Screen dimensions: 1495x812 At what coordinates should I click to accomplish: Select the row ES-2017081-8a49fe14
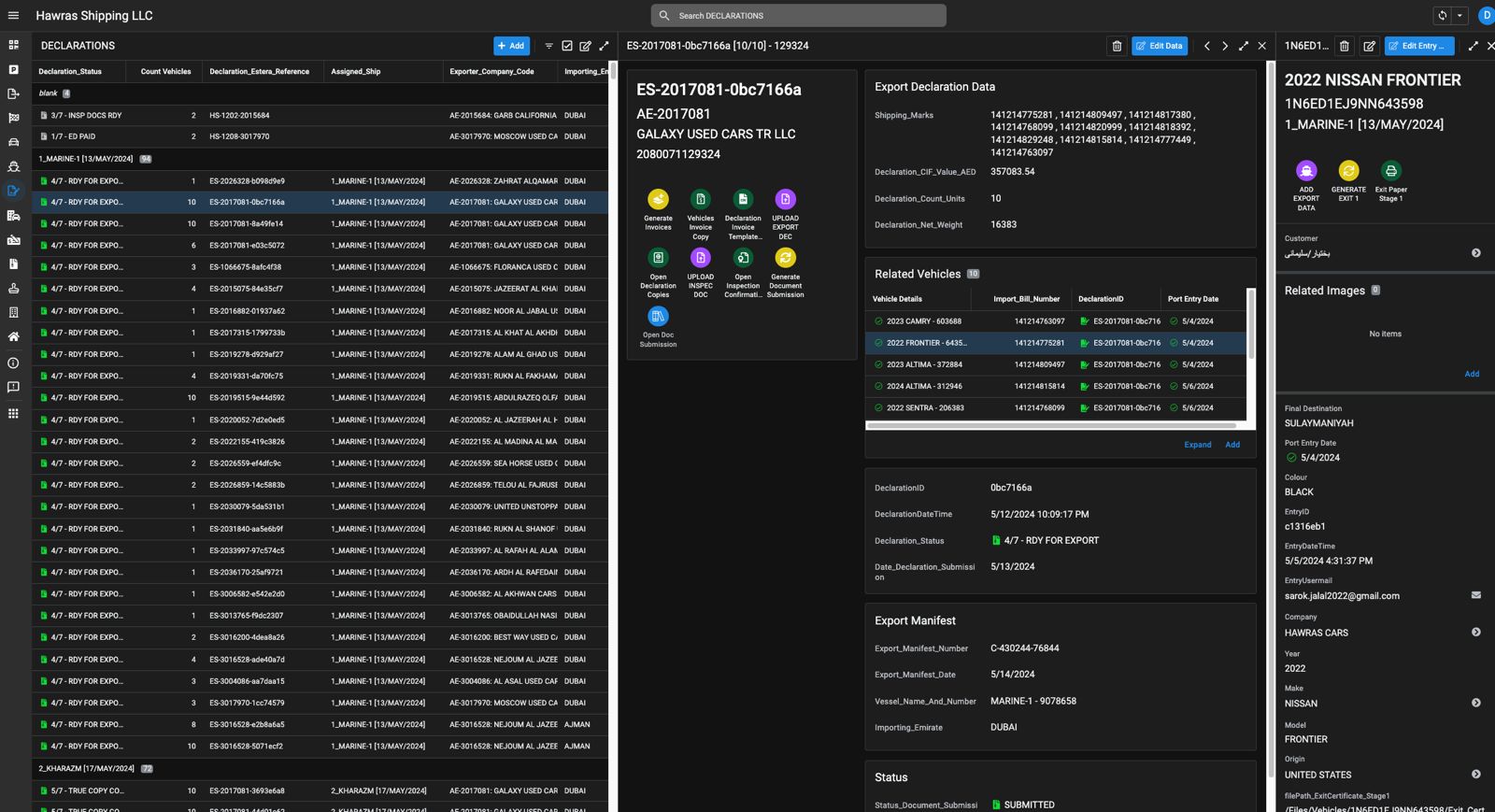click(x=320, y=224)
